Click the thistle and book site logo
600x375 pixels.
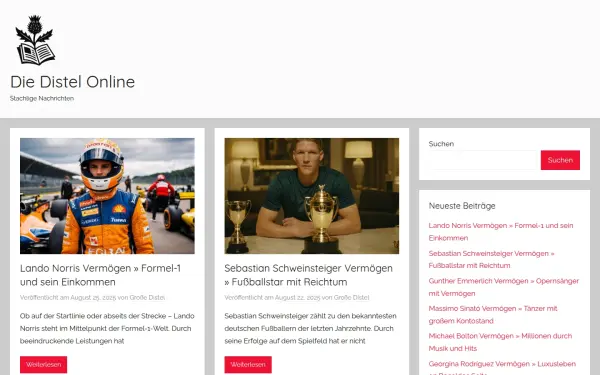[x=35, y=40]
